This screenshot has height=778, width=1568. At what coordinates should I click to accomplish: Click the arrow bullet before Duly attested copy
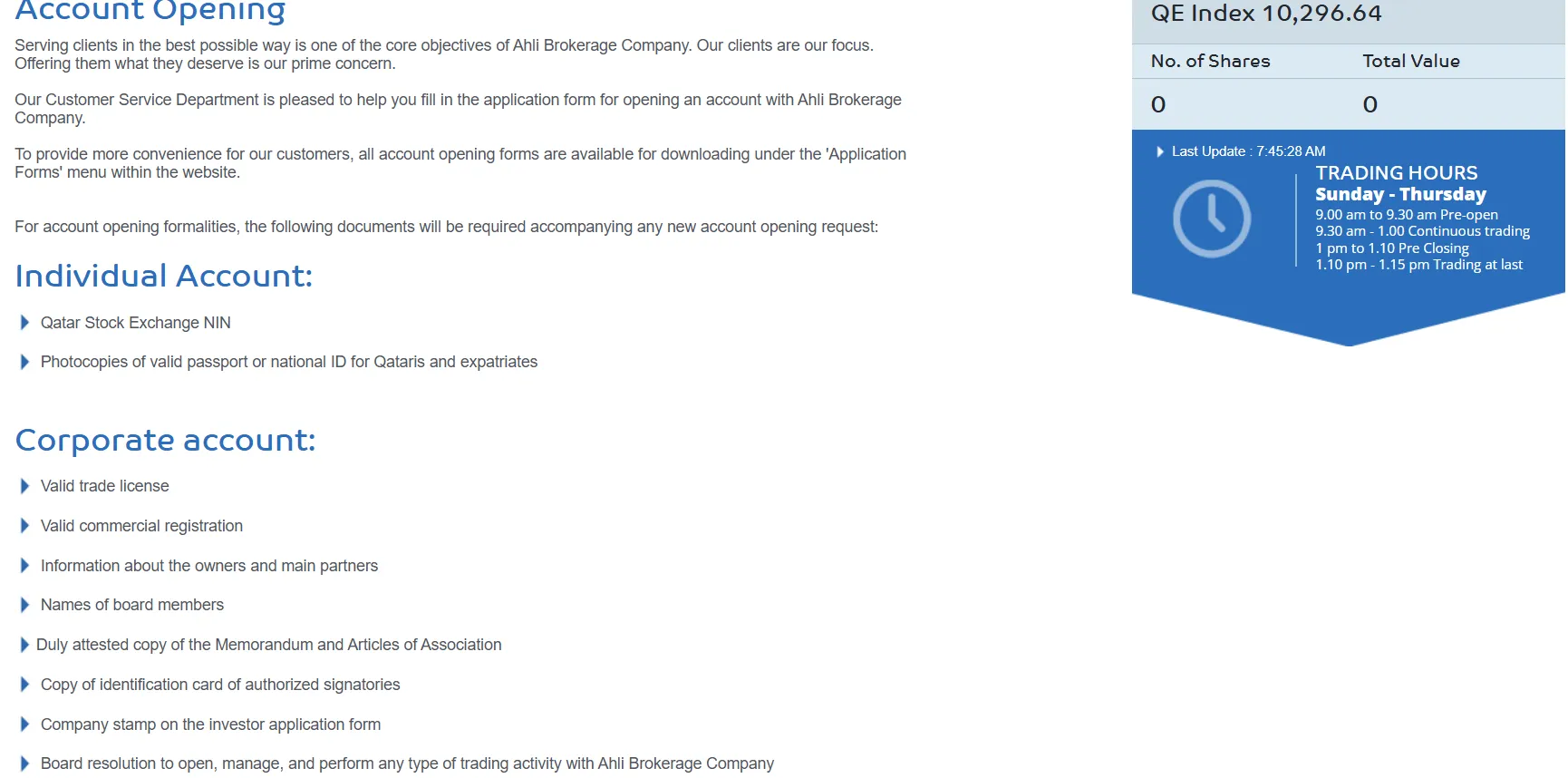24,645
